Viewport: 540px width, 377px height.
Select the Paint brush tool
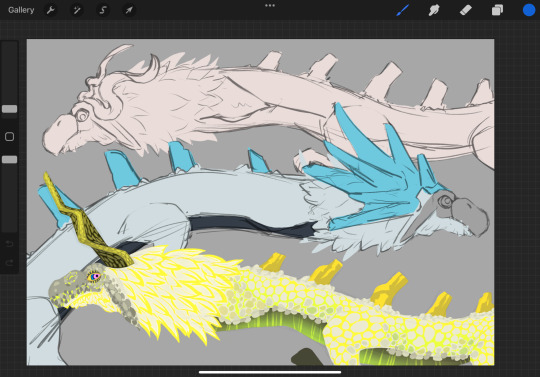403,10
